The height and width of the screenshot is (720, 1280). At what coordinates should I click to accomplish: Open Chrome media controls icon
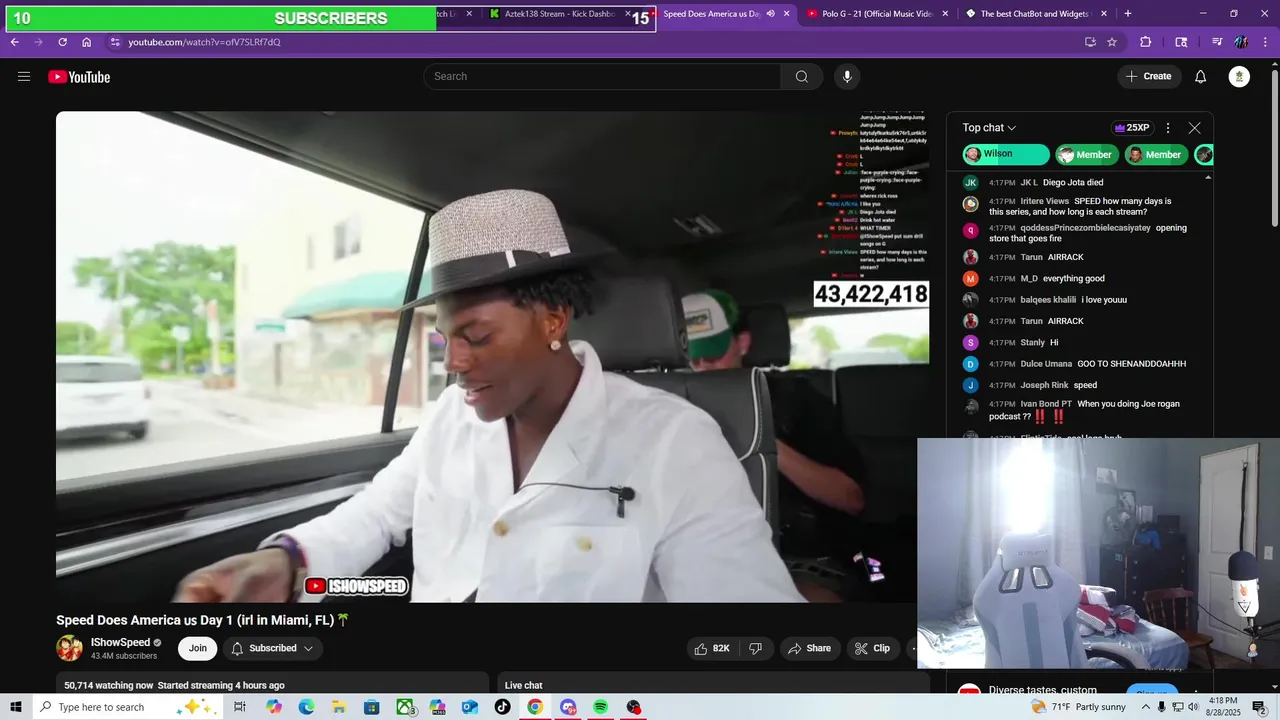click(x=1217, y=42)
